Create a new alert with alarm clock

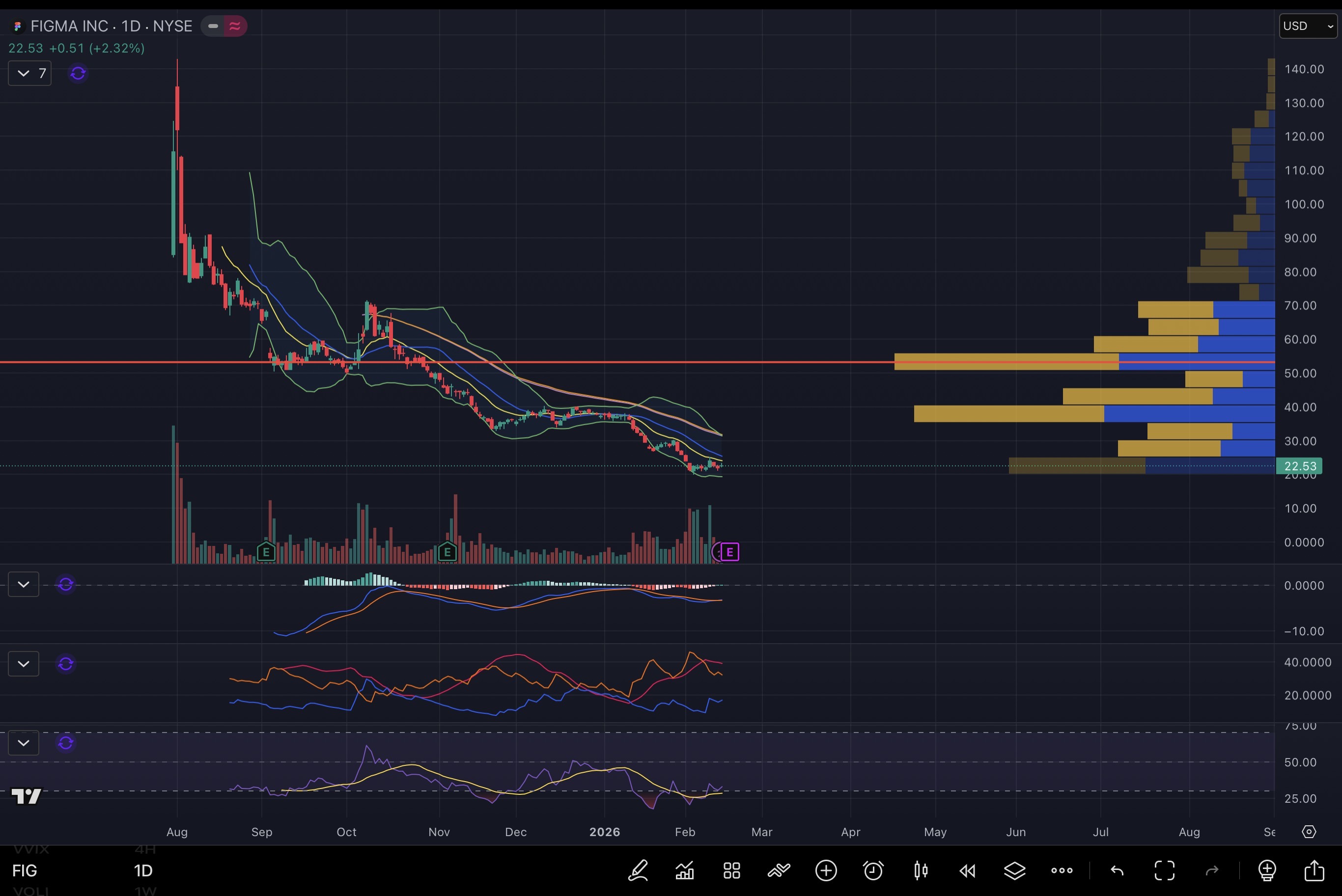pos(873,870)
